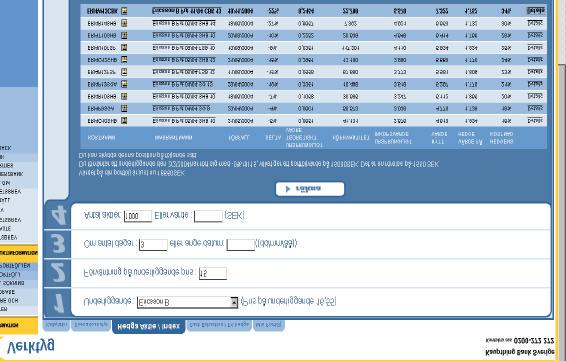The width and height of the screenshot is (566, 361).
Task: Click the price expectation field containing 15
Action: click(x=213, y=273)
